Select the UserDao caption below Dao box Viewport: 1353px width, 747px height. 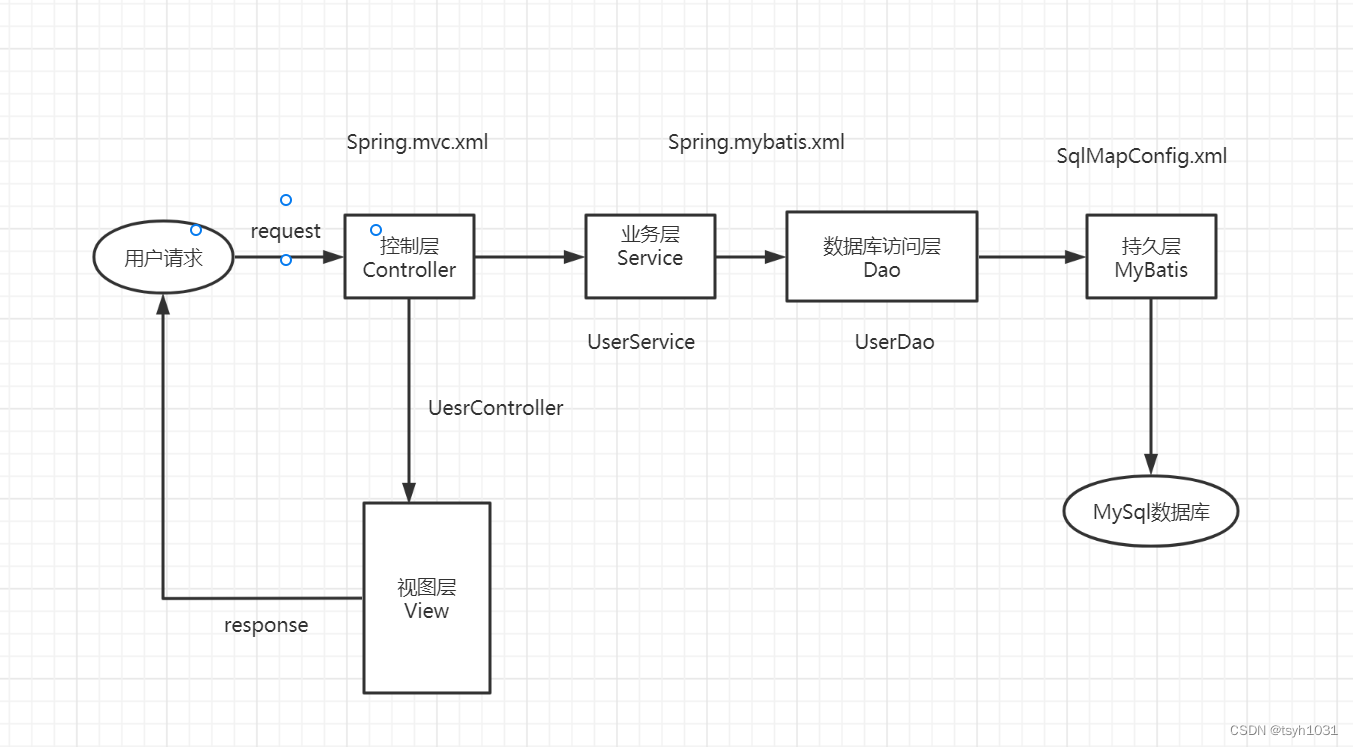click(x=895, y=342)
